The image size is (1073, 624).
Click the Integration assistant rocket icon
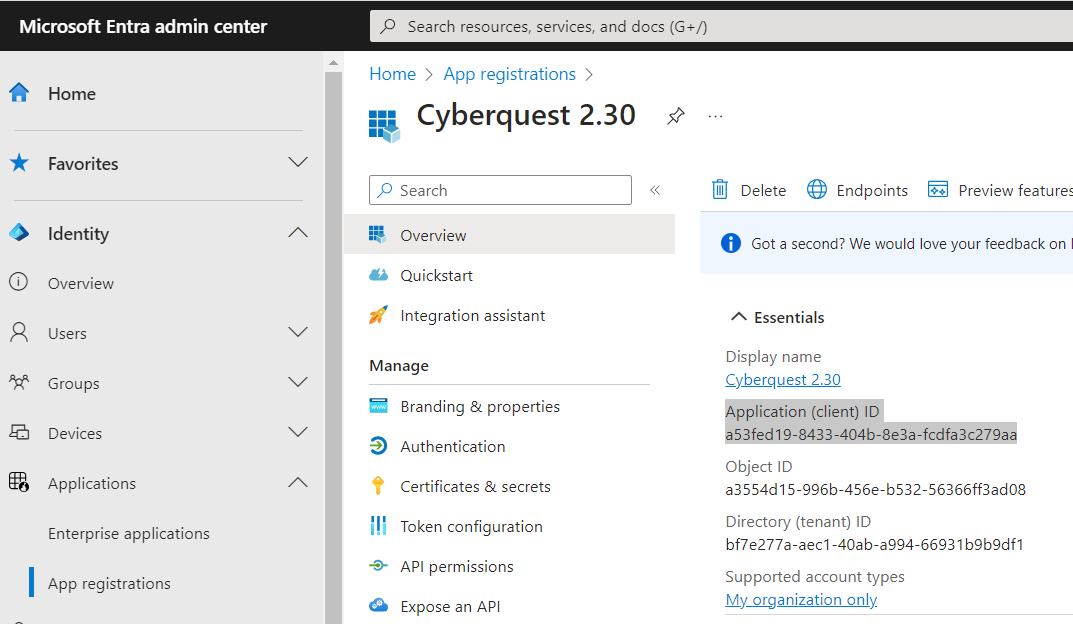[x=378, y=315]
